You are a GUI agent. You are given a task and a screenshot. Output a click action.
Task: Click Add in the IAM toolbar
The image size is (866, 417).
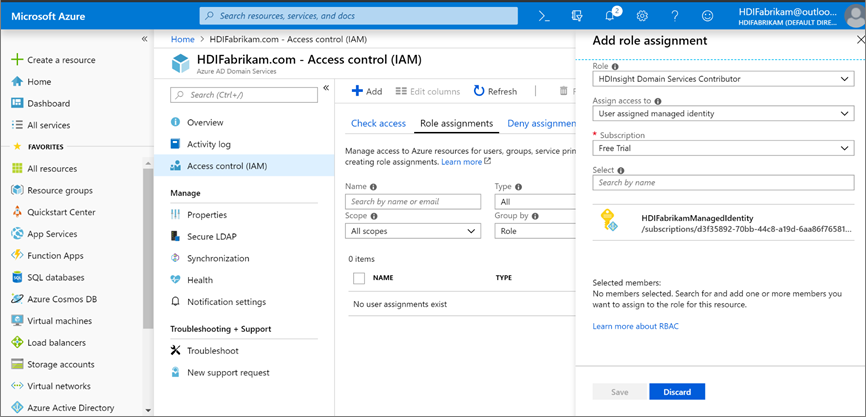pyautogui.click(x=367, y=91)
